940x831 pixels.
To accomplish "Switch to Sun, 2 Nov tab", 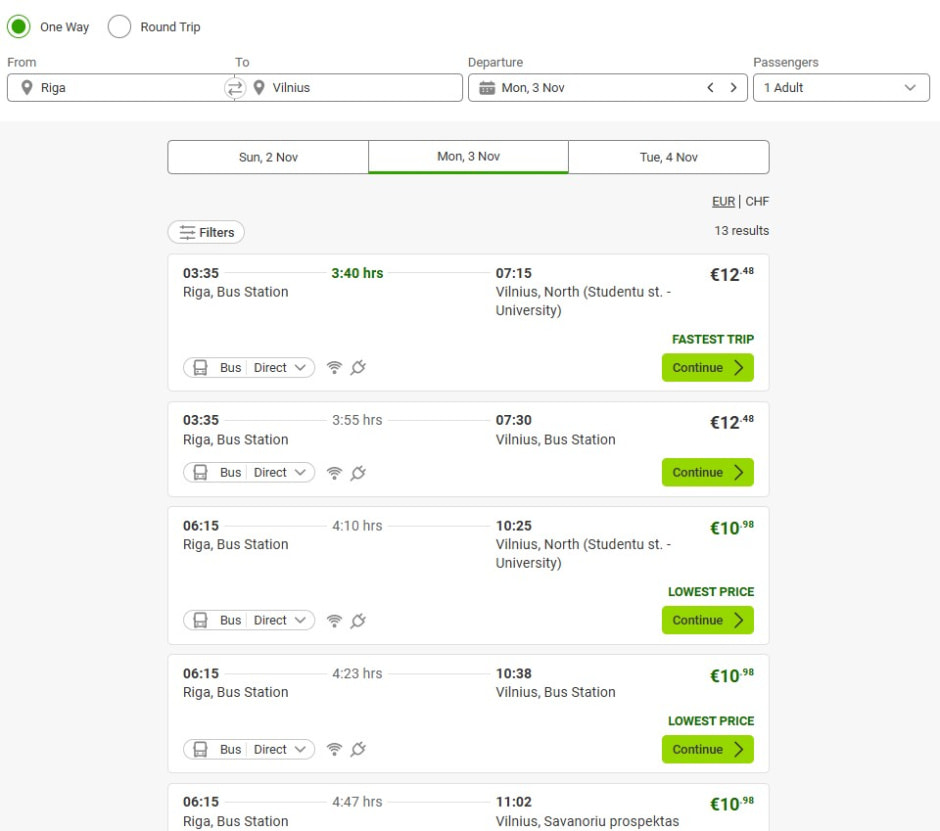I will (268, 157).
